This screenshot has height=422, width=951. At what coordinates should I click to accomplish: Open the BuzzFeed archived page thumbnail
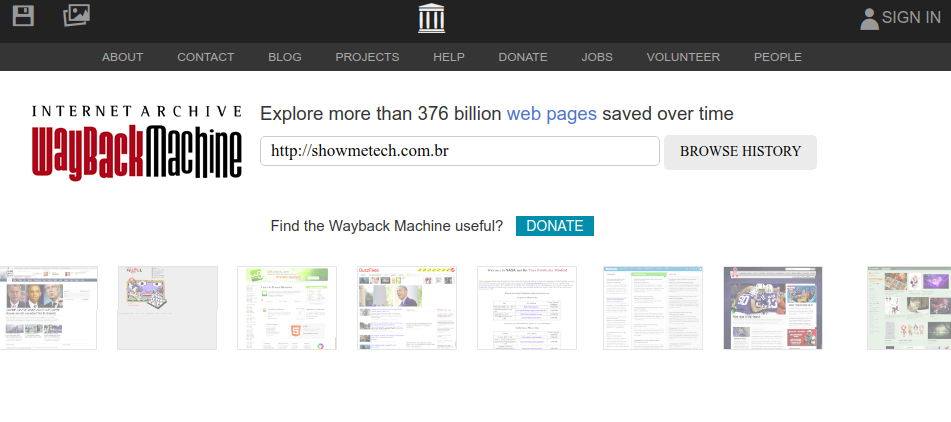coord(406,308)
